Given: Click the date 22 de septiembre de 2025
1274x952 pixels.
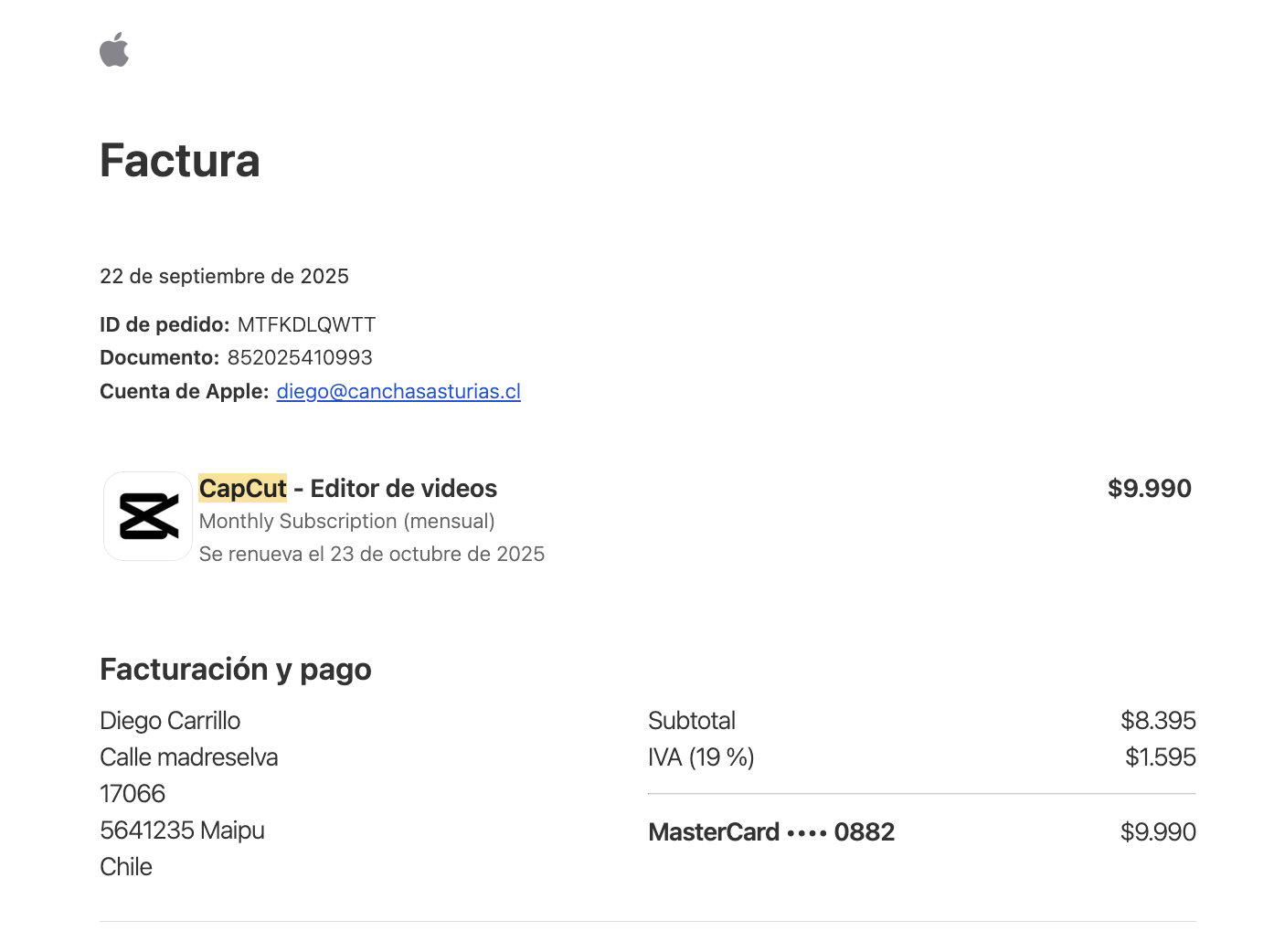Looking at the screenshot, I should pos(224,276).
